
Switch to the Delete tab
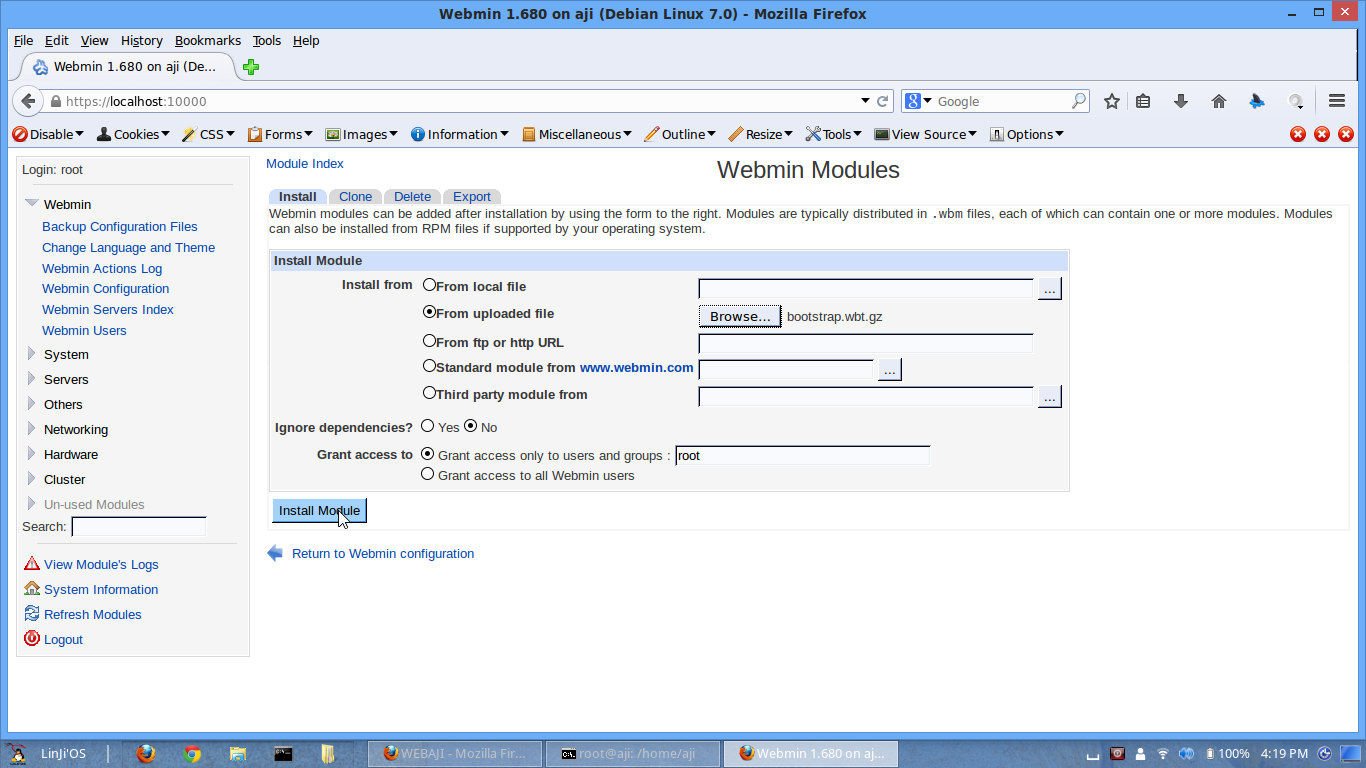click(x=412, y=197)
